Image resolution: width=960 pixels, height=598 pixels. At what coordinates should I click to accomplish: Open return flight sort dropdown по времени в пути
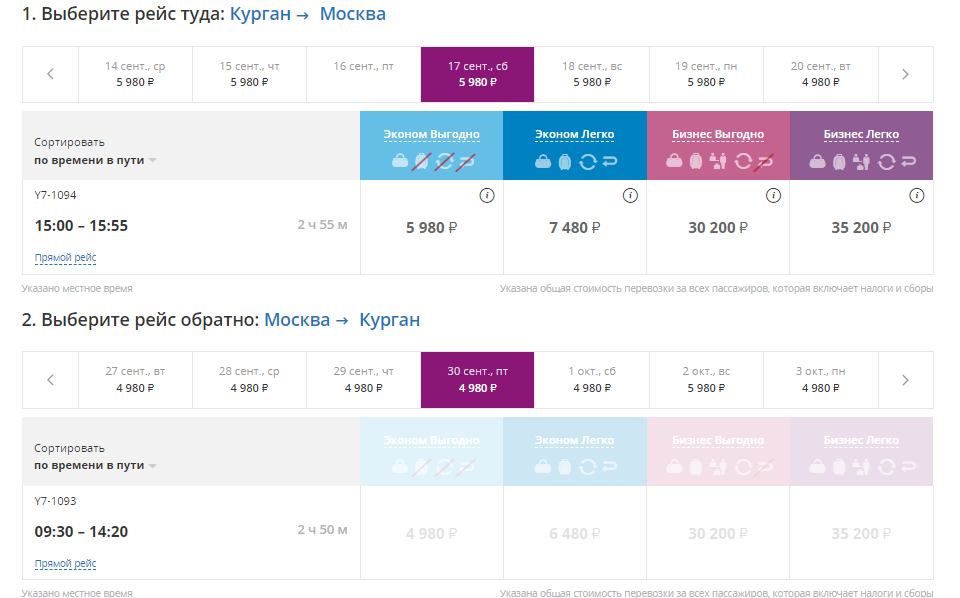(95, 465)
